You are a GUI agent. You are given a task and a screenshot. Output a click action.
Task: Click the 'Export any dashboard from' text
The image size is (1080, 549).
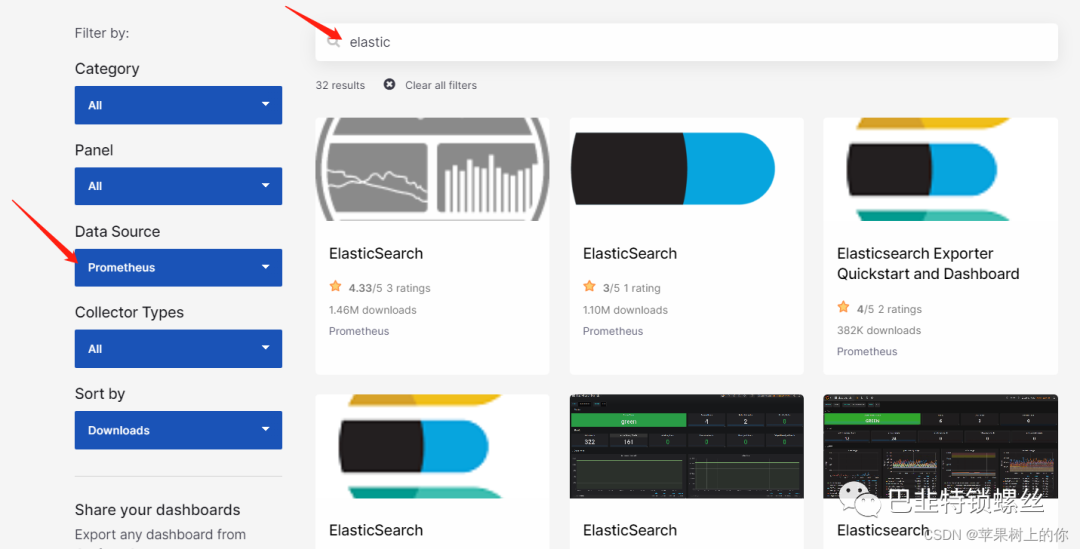160,535
